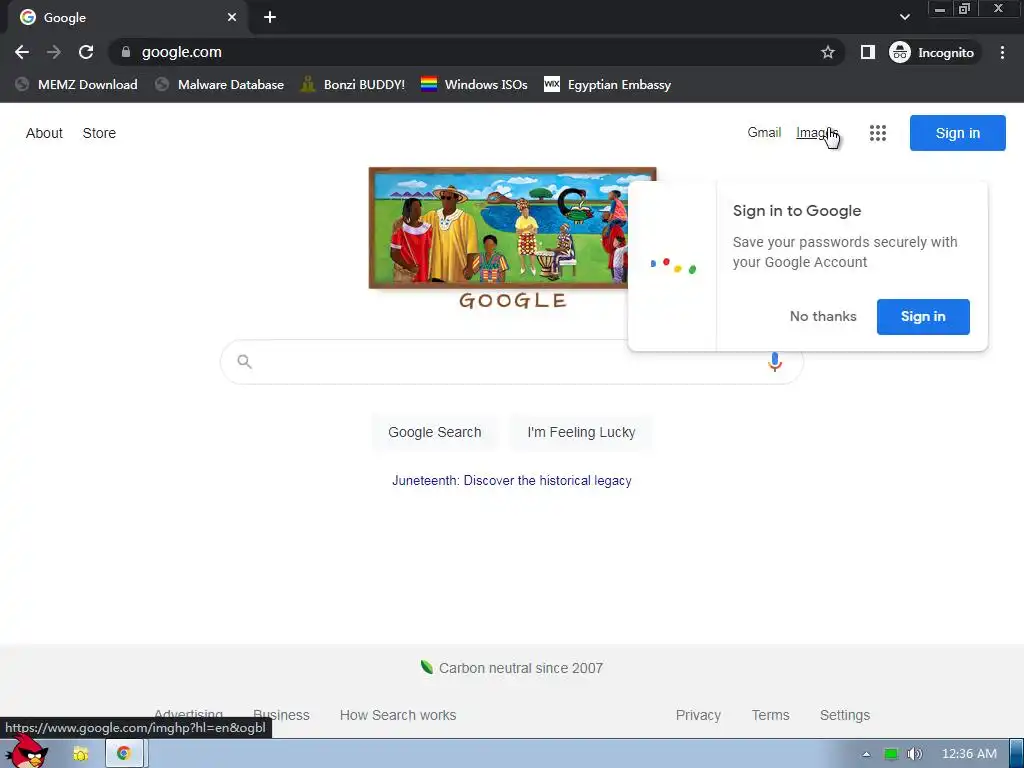Open the Bonzi BUDDY! bookmark
Viewport: 1024px width, 768px height.
coord(353,84)
